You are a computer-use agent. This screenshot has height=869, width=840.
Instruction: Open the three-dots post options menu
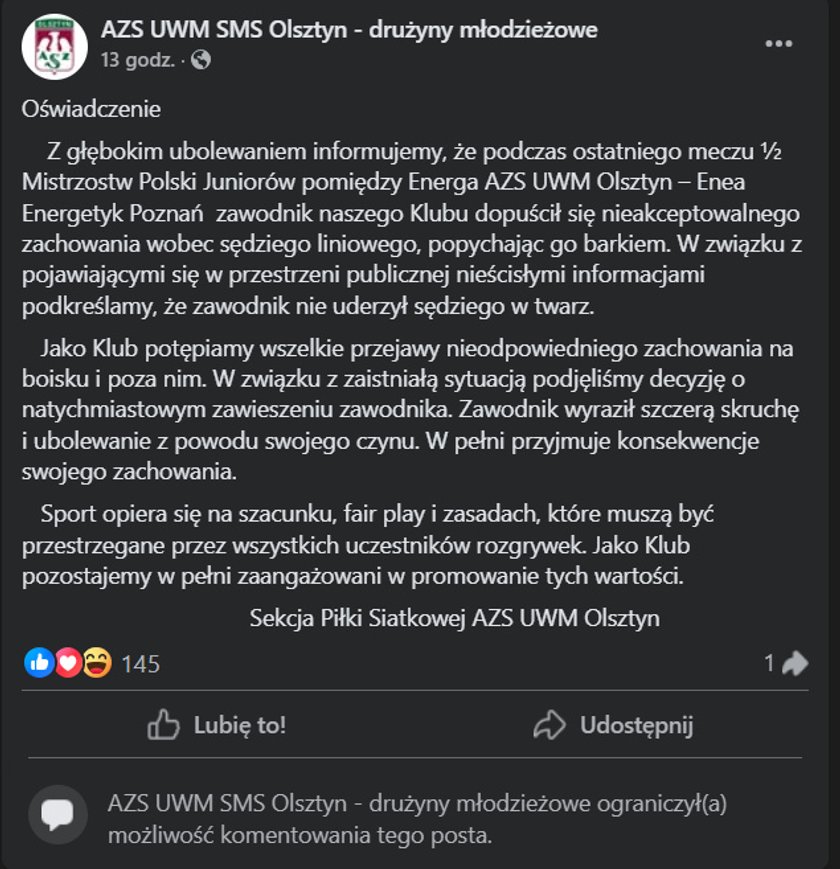[778, 44]
